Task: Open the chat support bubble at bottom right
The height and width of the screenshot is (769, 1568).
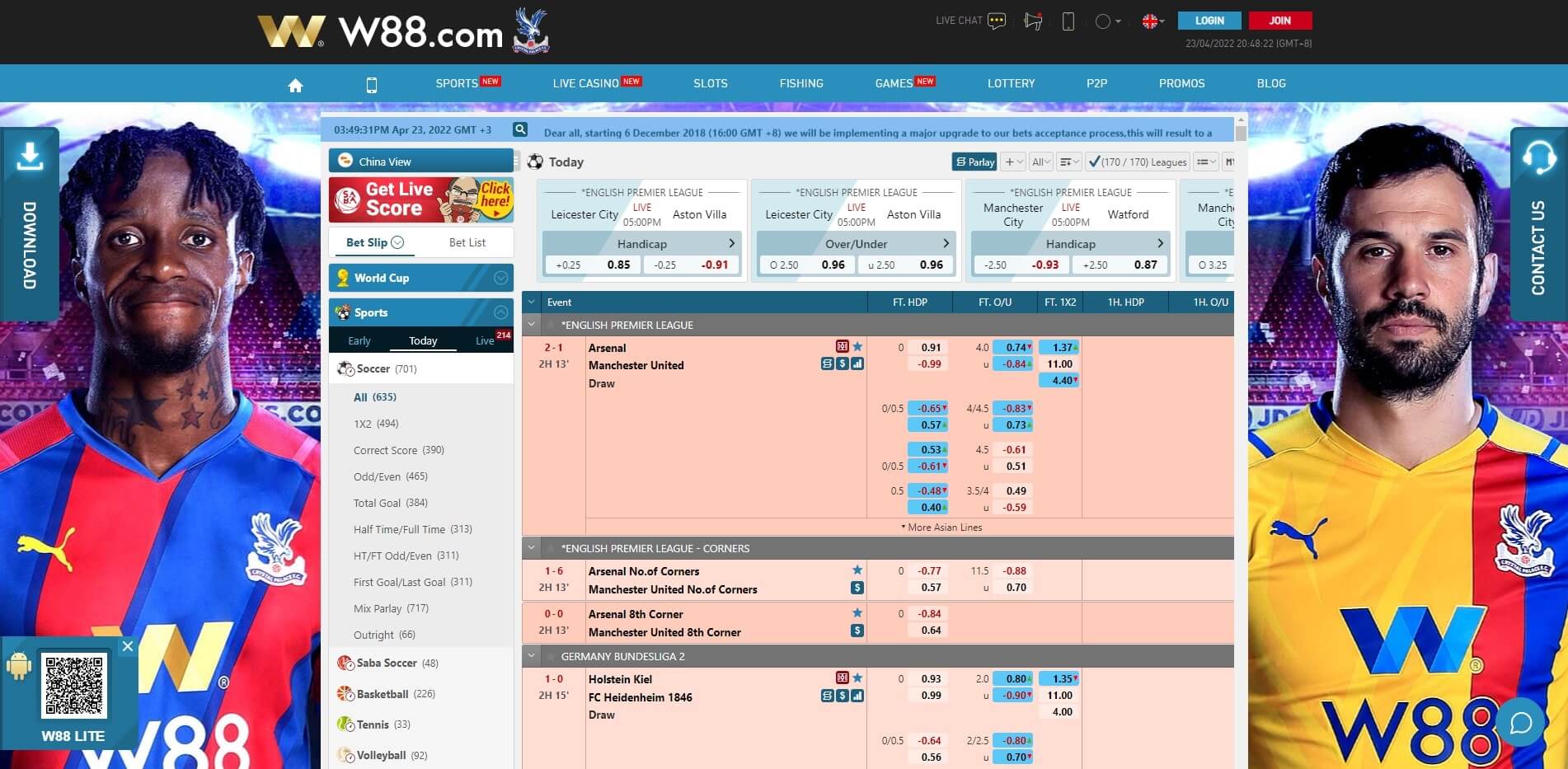Action: coord(1522,722)
